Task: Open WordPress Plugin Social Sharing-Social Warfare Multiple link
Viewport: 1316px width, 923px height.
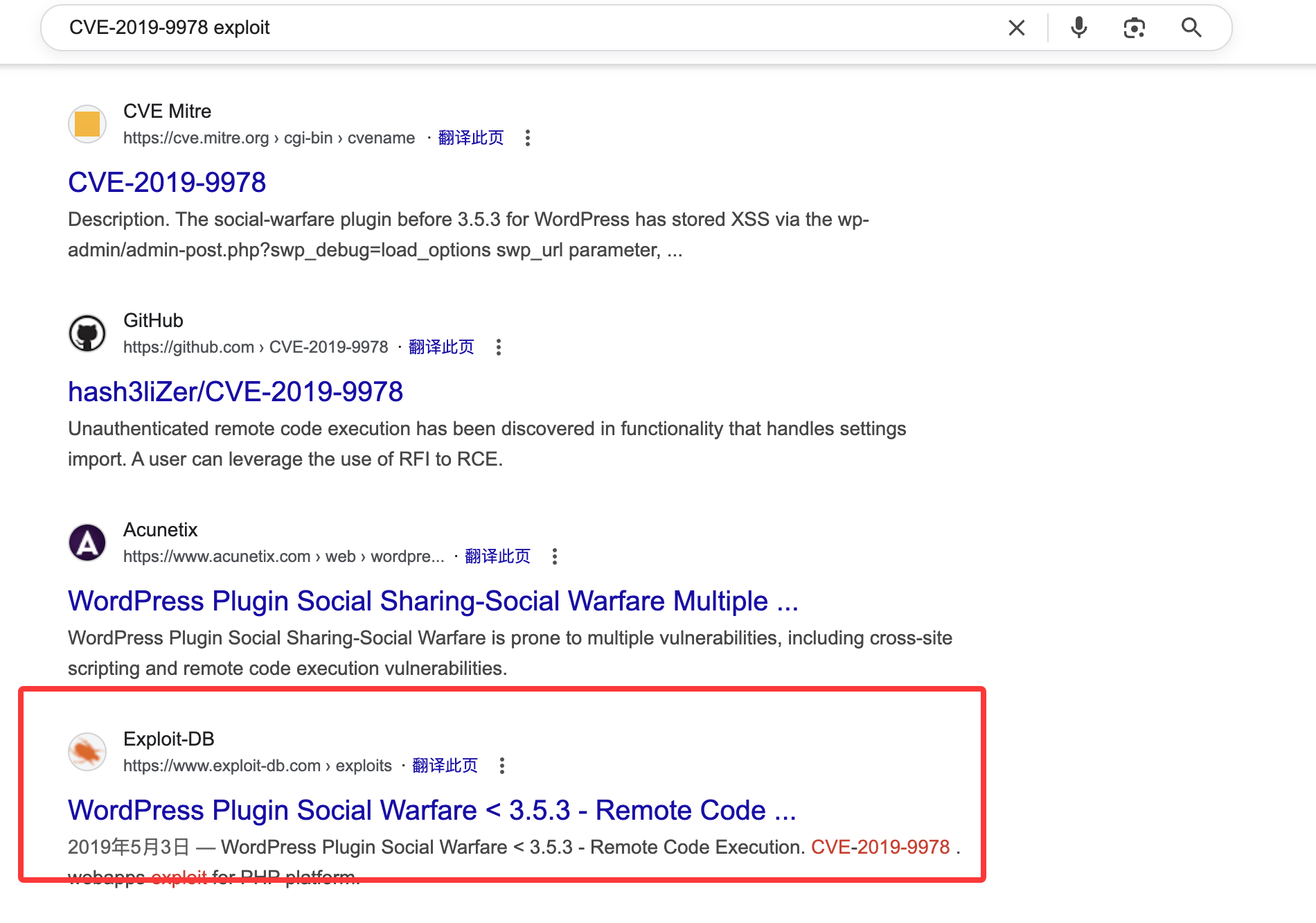Action: click(x=433, y=601)
